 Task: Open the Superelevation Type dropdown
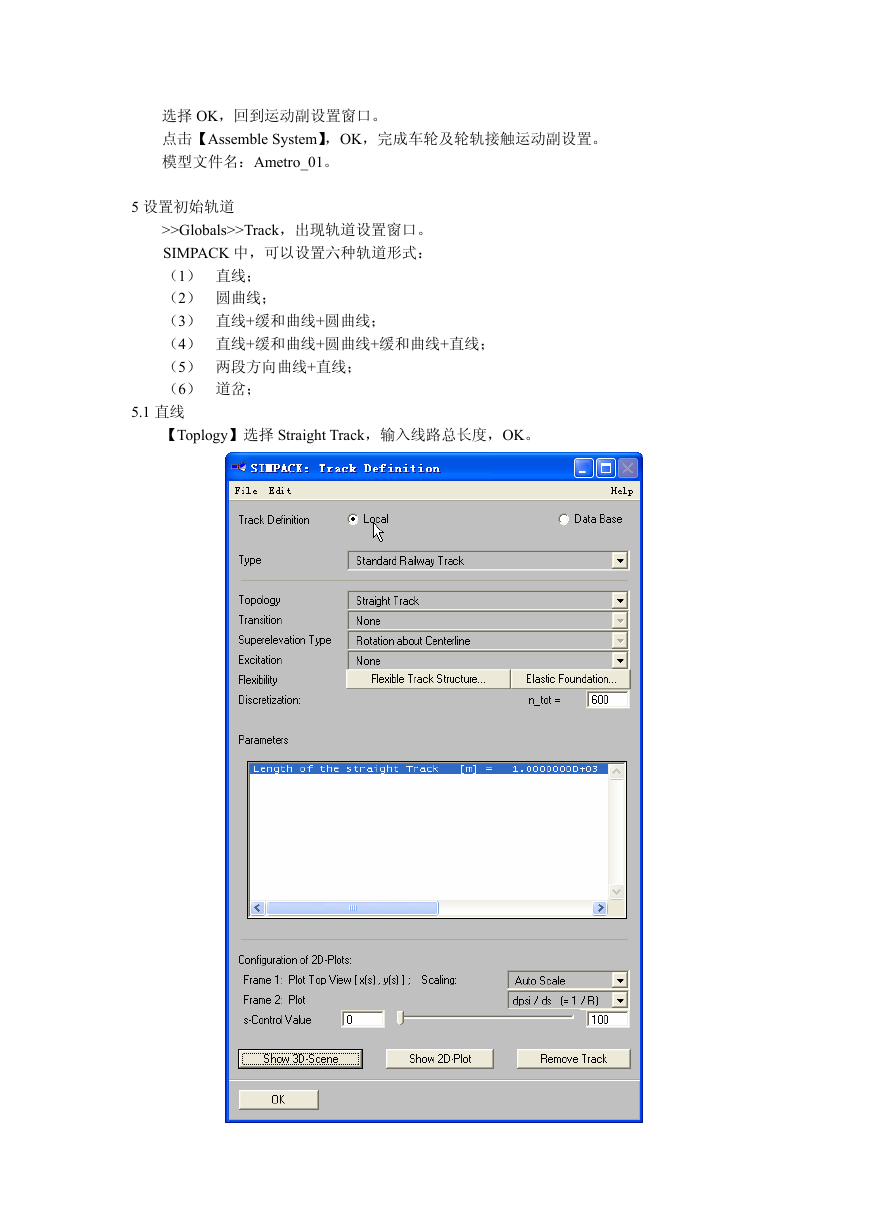(x=488, y=641)
